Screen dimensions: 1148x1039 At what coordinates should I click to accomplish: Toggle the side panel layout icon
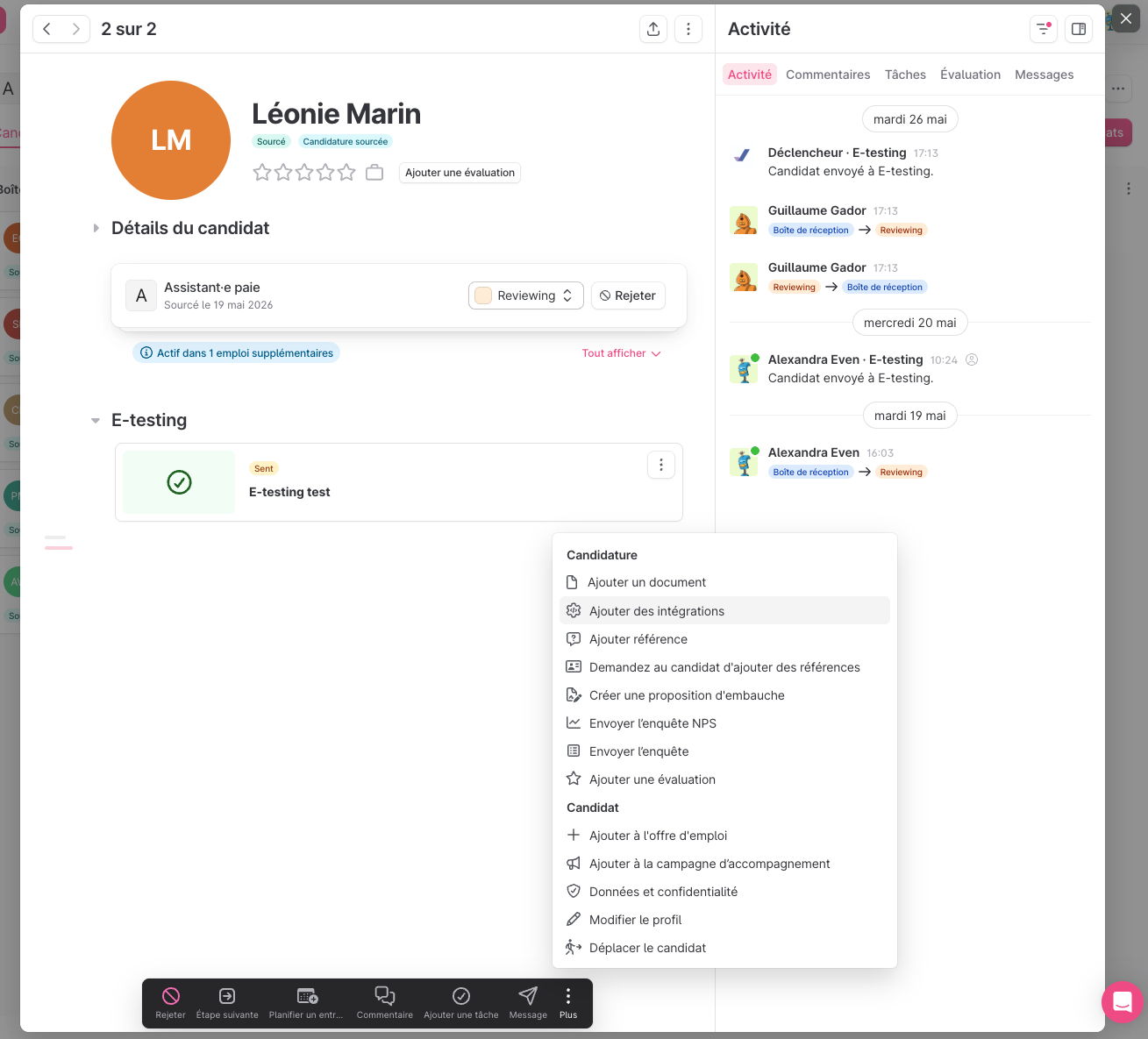click(1079, 29)
